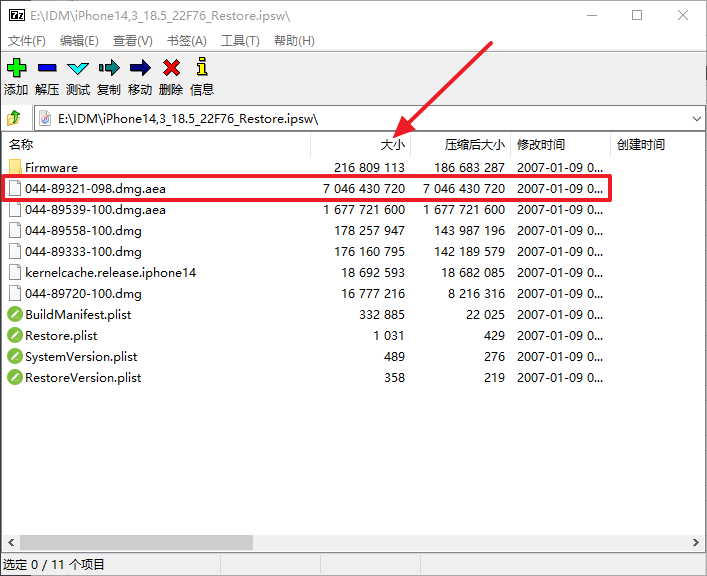The width and height of the screenshot is (707, 576).
Task: Click the Test (测试) checkmark icon
Action: click(x=78, y=68)
